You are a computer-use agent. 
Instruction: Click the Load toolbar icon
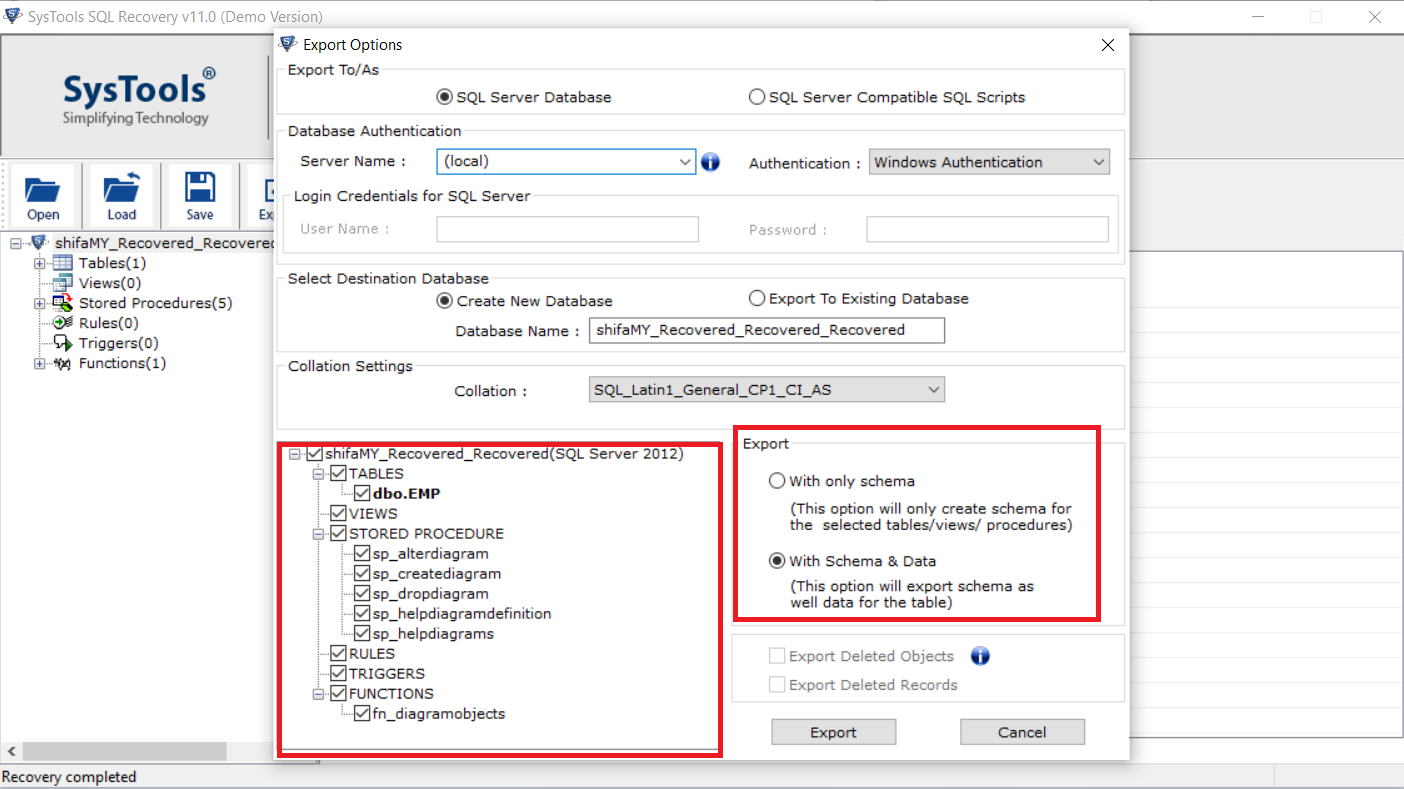[121, 196]
